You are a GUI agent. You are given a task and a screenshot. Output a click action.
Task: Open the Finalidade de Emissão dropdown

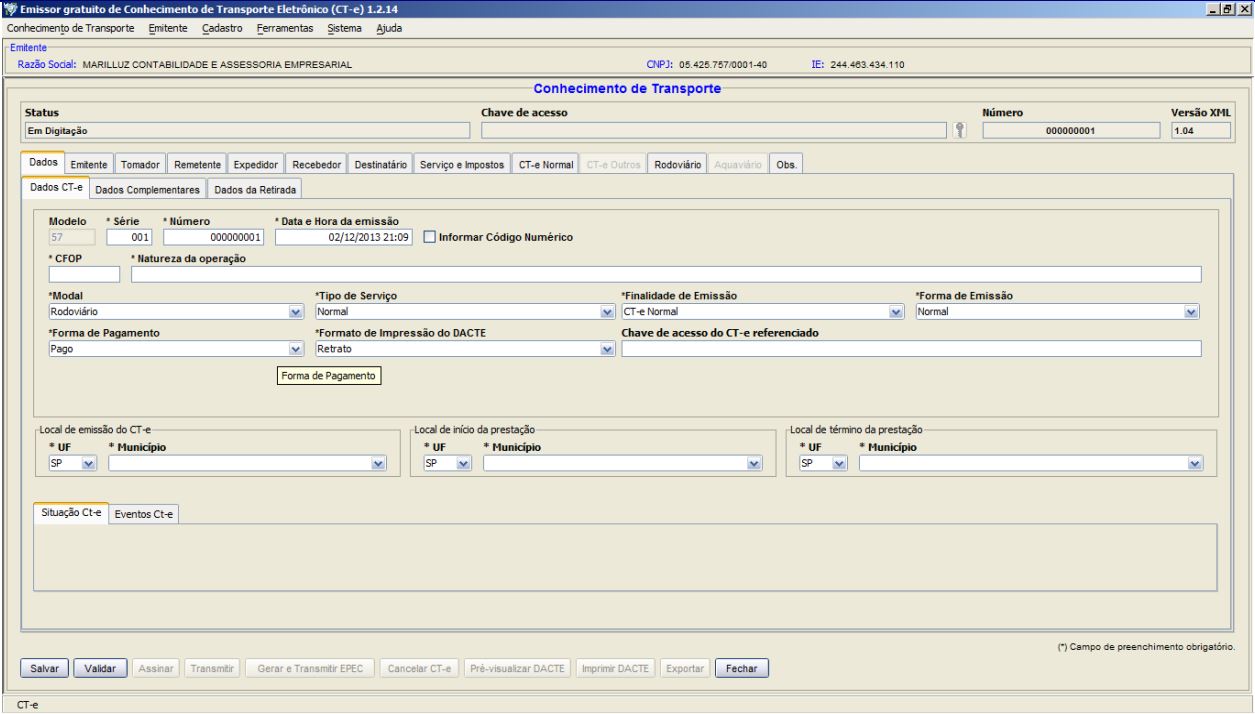[x=895, y=312]
